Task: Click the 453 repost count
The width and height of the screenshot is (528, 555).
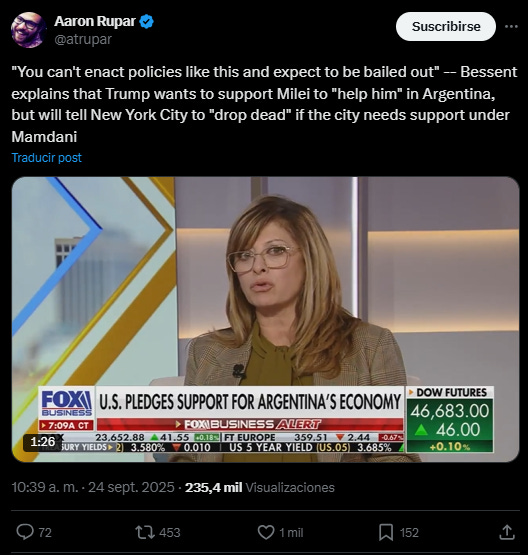Action: coord(170,532)
